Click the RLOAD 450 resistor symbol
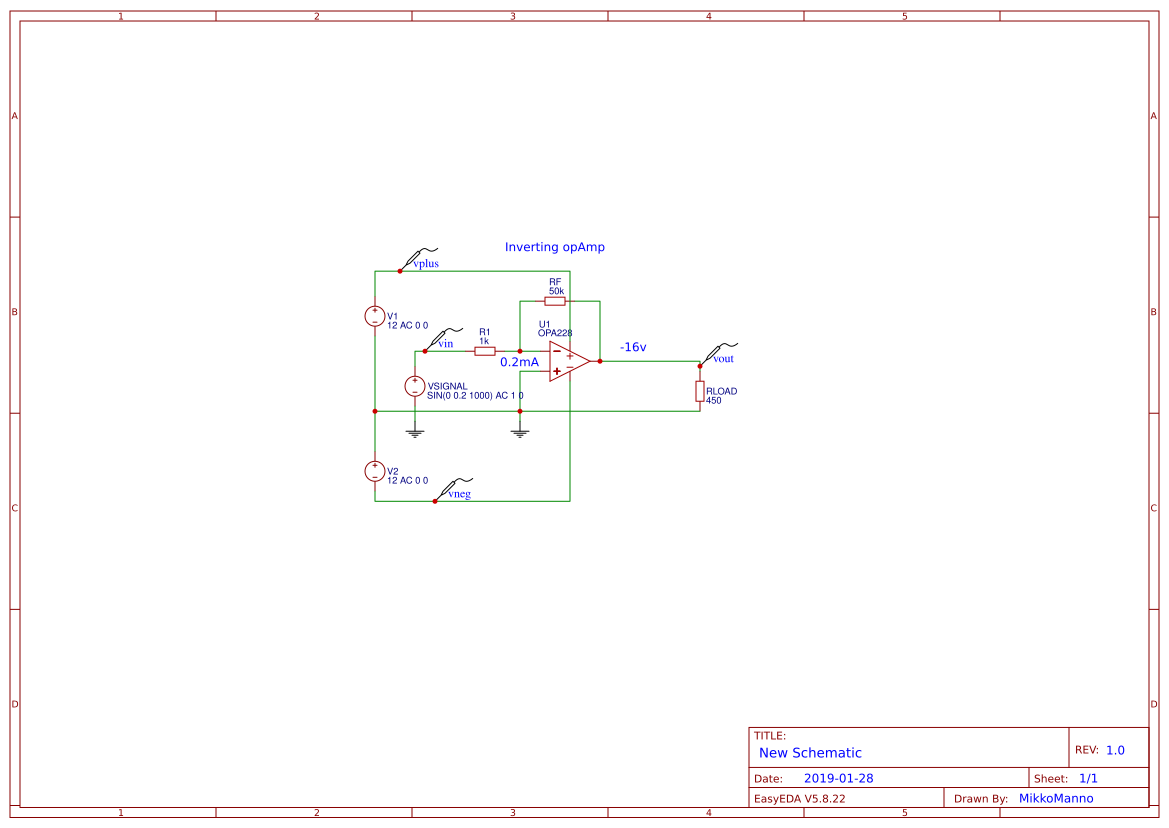This screenshot has width=1169, height=828. [x=699, y=392]
